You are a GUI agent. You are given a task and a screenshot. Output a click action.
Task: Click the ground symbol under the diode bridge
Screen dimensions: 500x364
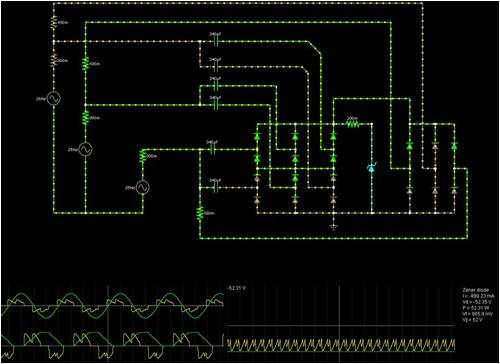(x=333, y=227)
